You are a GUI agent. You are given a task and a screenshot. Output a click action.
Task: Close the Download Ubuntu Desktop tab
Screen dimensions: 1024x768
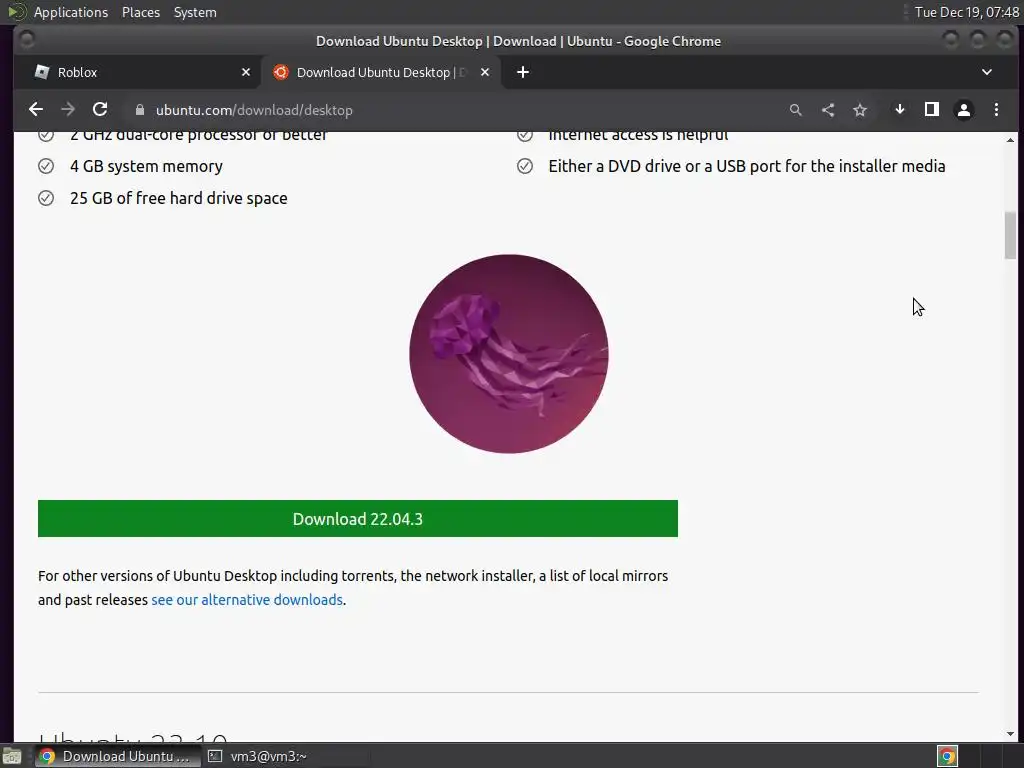(485, 72)
